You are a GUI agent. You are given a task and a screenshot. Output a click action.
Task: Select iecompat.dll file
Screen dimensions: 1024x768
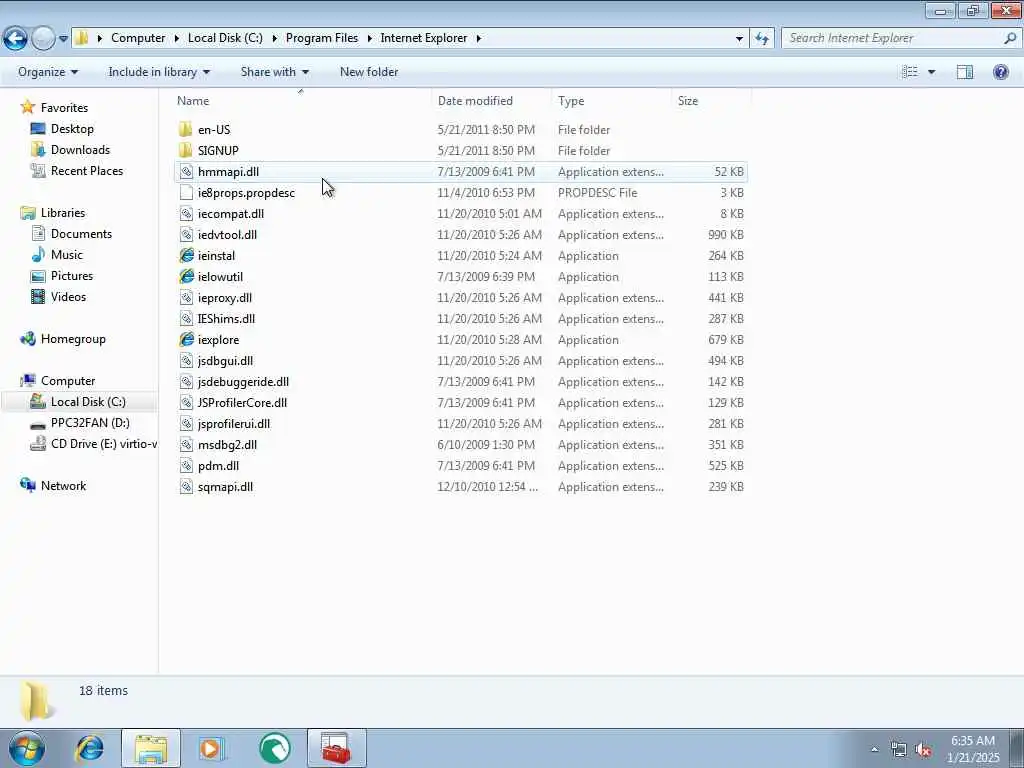coord(231,214)
